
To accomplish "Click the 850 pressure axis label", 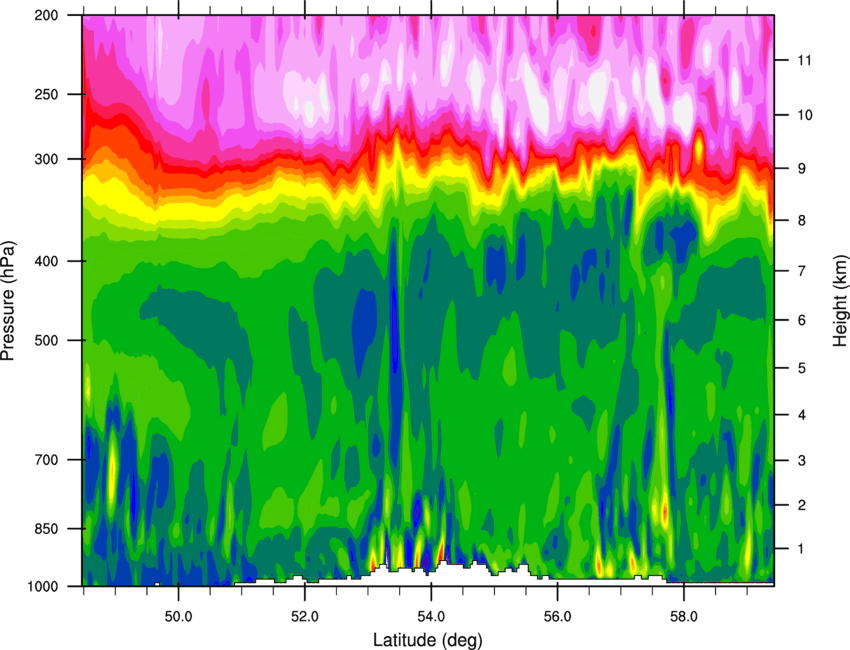I will point(47,529).
